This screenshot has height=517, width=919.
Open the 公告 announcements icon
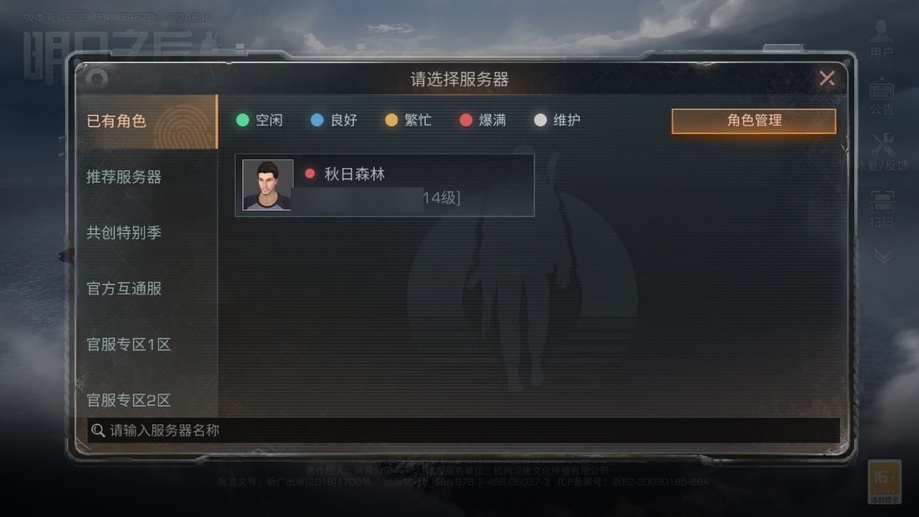tap(881, 96)
